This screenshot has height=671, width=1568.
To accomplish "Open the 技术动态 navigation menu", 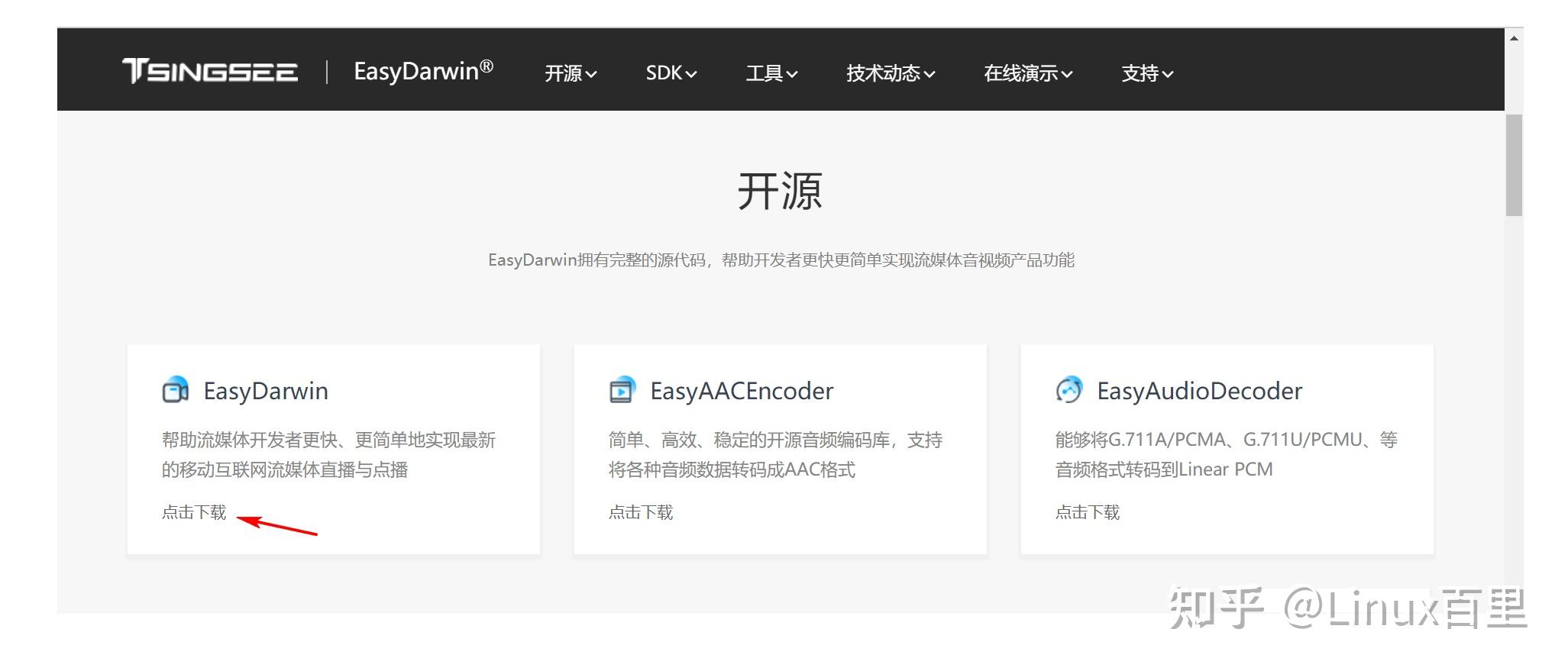I will (891, 73).
